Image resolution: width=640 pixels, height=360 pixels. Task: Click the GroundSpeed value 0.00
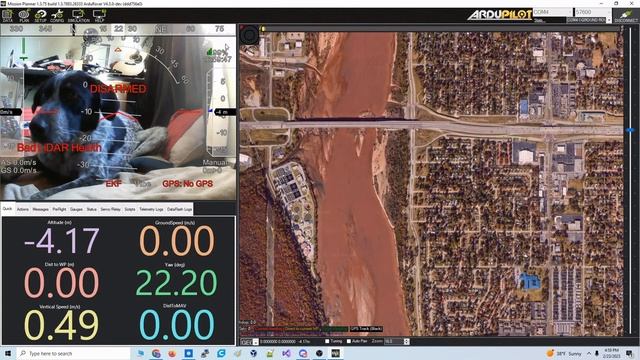pos(176,241)
